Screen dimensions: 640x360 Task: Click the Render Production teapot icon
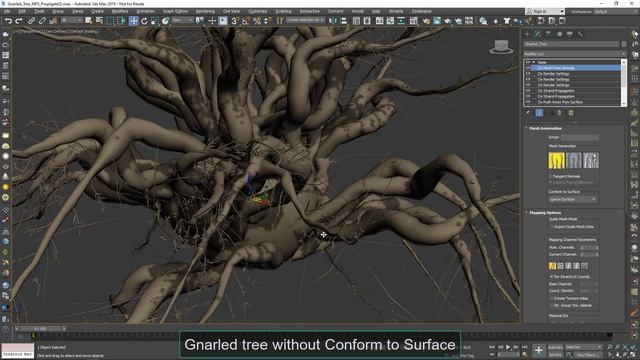[448, 21]
